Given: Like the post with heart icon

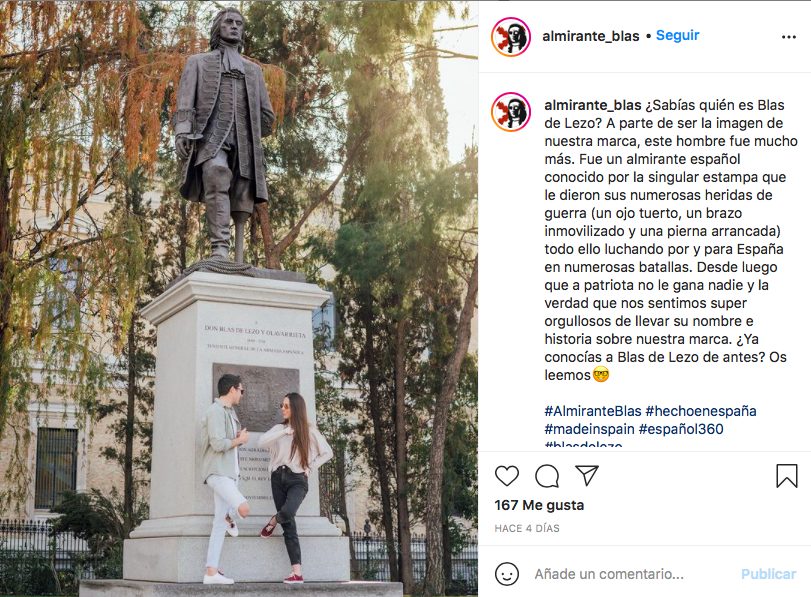Looking at the screenshot, I should point(507,476).
